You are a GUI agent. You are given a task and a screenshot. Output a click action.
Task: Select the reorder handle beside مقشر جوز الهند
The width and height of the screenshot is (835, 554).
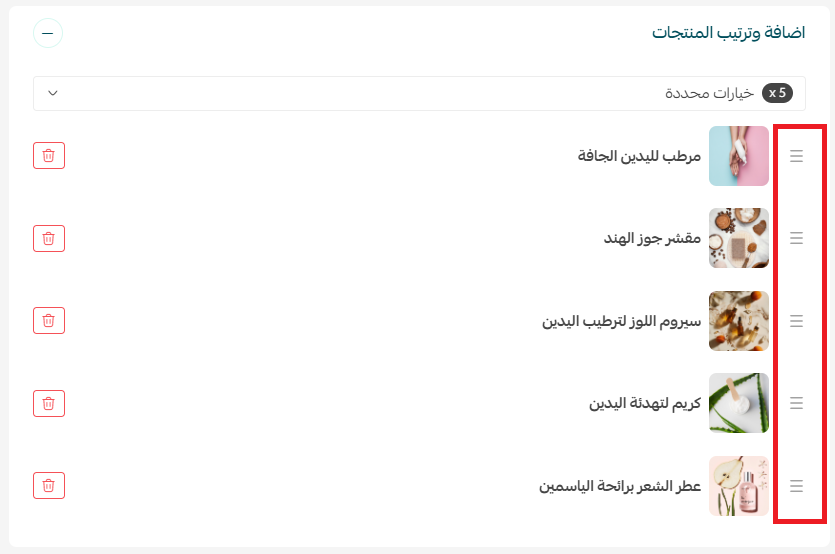pos(796,238)
